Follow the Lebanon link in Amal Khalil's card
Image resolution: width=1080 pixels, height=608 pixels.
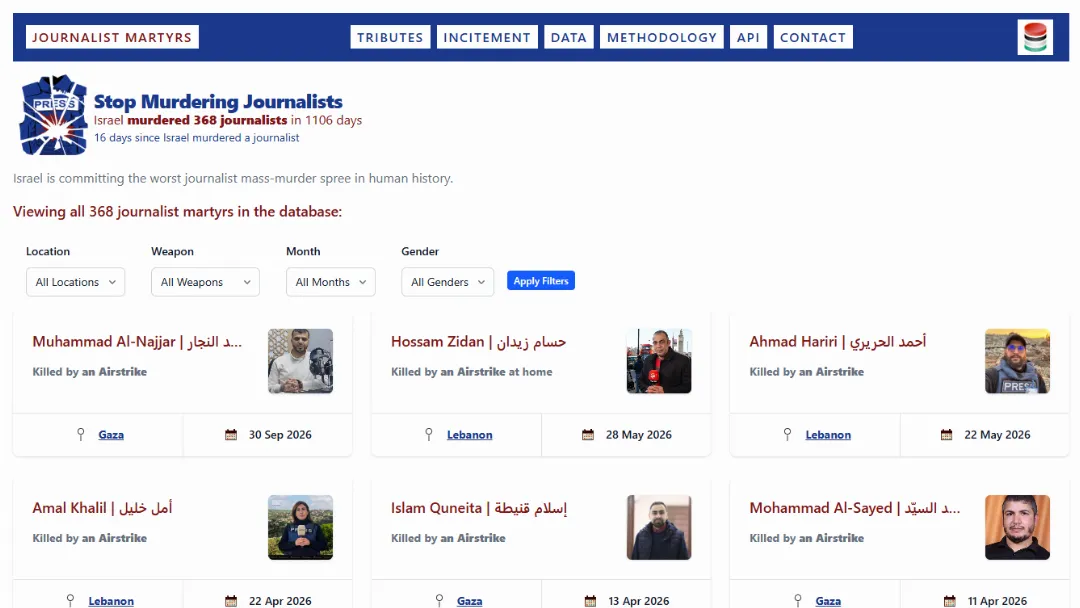point(111,601)
